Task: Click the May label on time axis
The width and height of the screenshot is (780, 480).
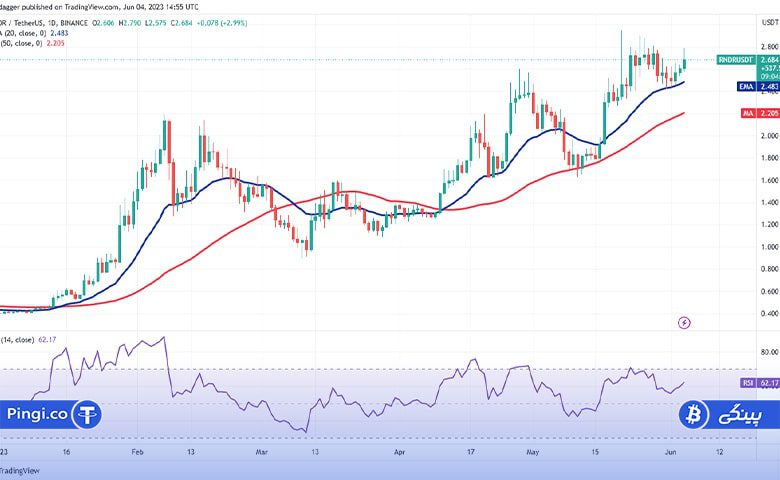Action: click(532, 452)
